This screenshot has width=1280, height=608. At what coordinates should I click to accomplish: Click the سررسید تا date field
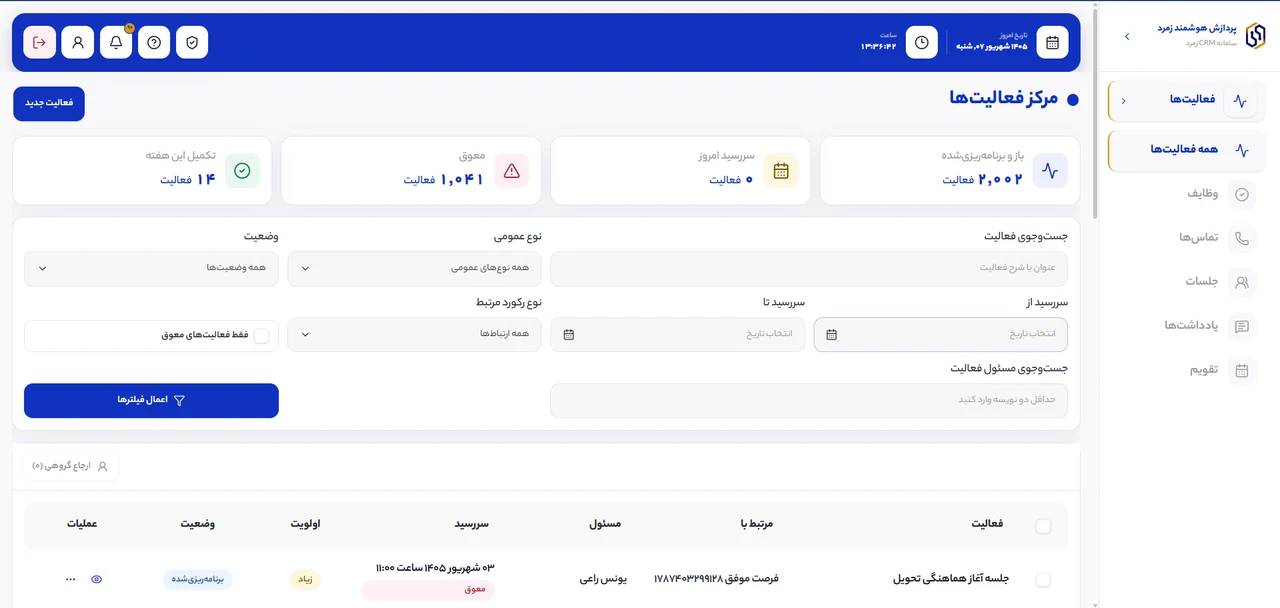(677, 335)
